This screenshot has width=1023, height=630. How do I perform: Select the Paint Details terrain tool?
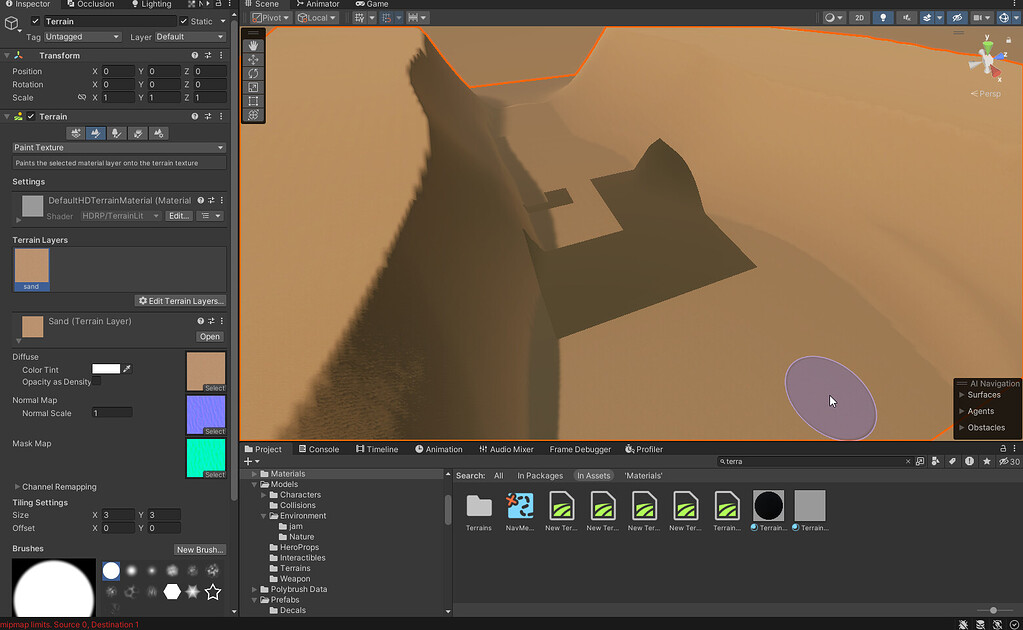(x=137, y=134)
